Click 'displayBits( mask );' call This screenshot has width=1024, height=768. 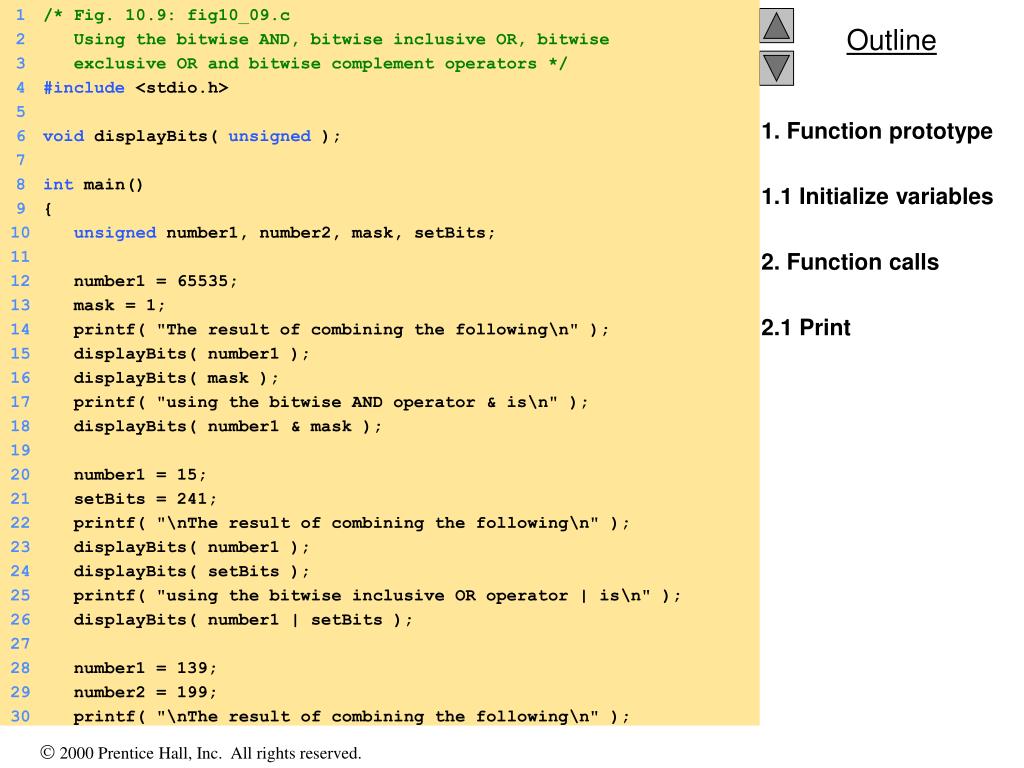(176, 377)
